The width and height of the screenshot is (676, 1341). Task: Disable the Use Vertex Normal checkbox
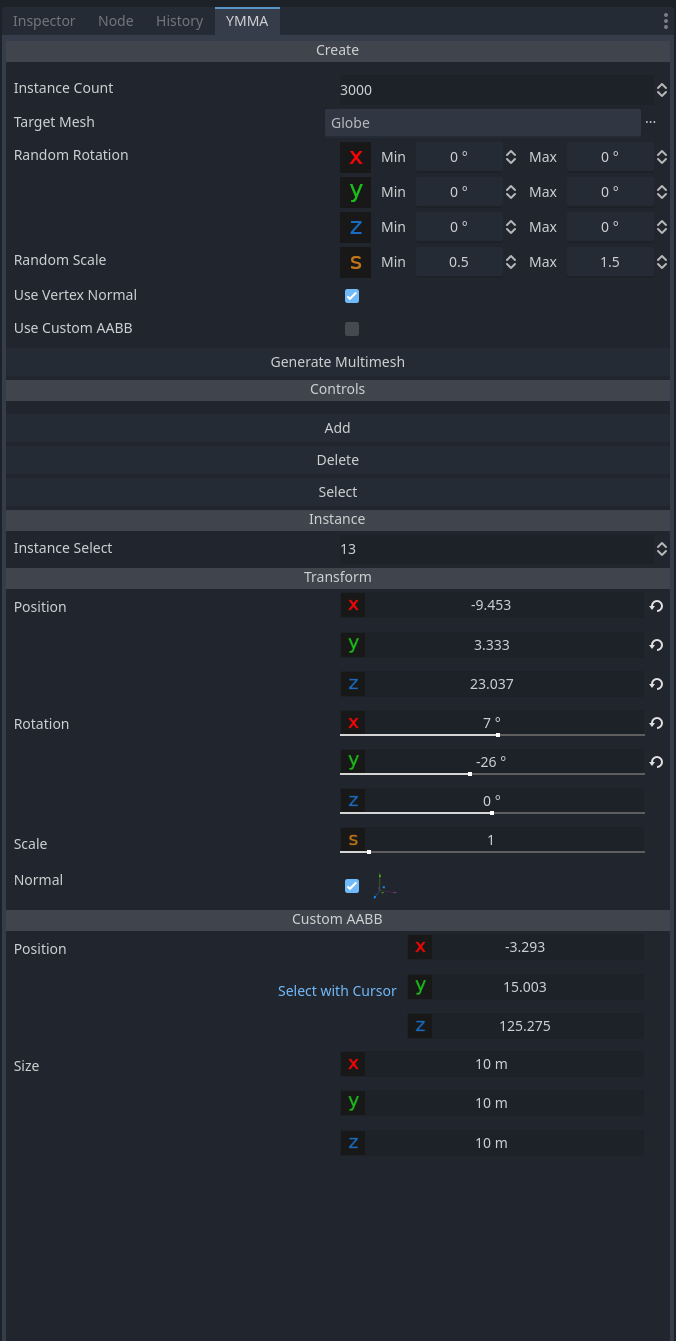[x=351, y=295]
